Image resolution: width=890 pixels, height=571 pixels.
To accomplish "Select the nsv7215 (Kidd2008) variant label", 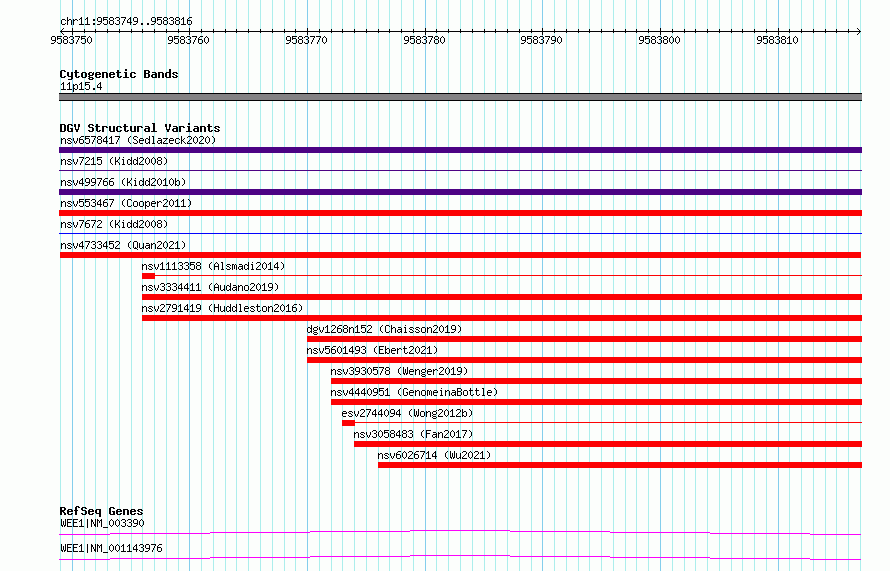I will [114, 161].
